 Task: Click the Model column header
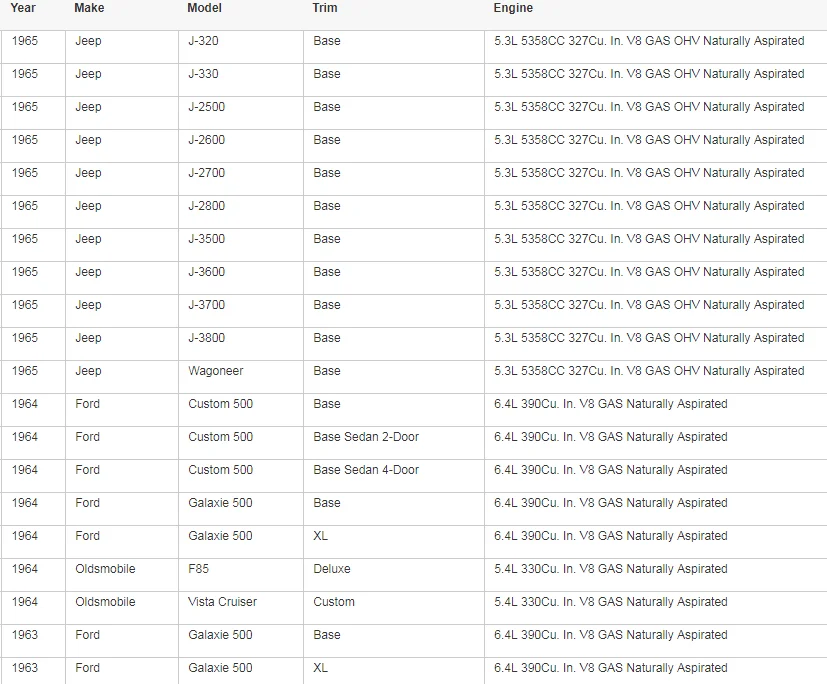click(x=205, y=8)
